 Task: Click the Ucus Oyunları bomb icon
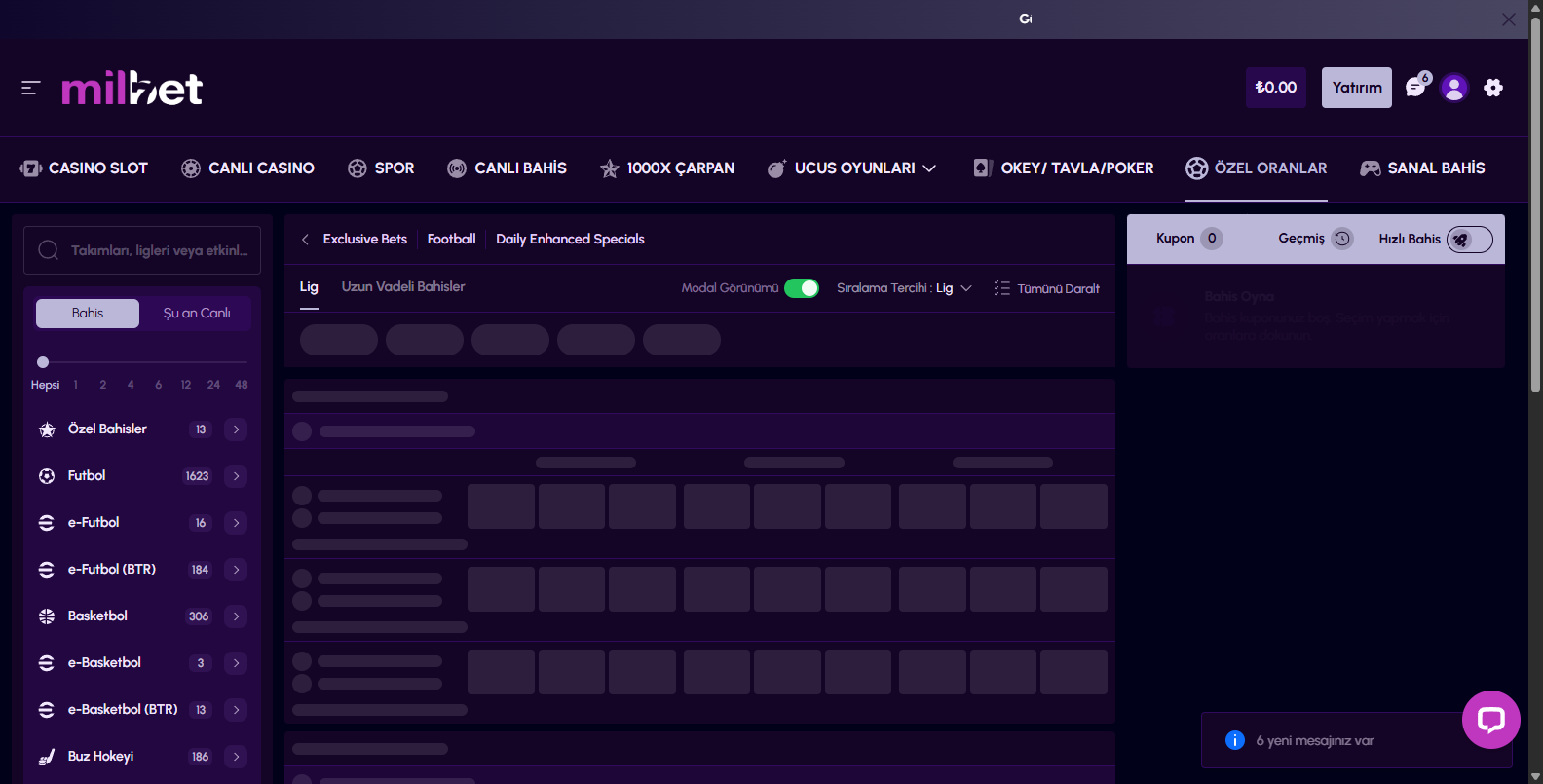776,168
